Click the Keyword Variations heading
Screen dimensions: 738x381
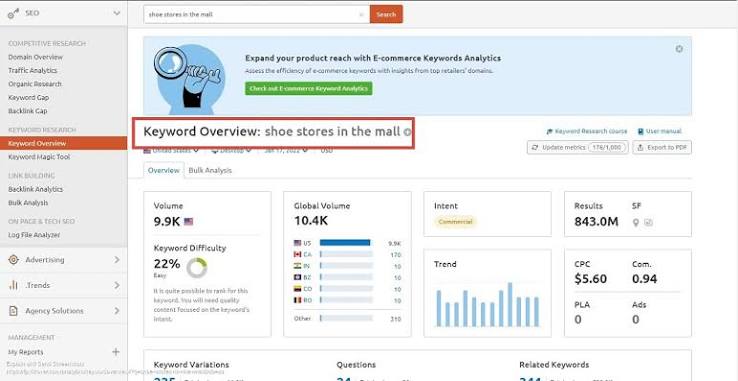191,365
